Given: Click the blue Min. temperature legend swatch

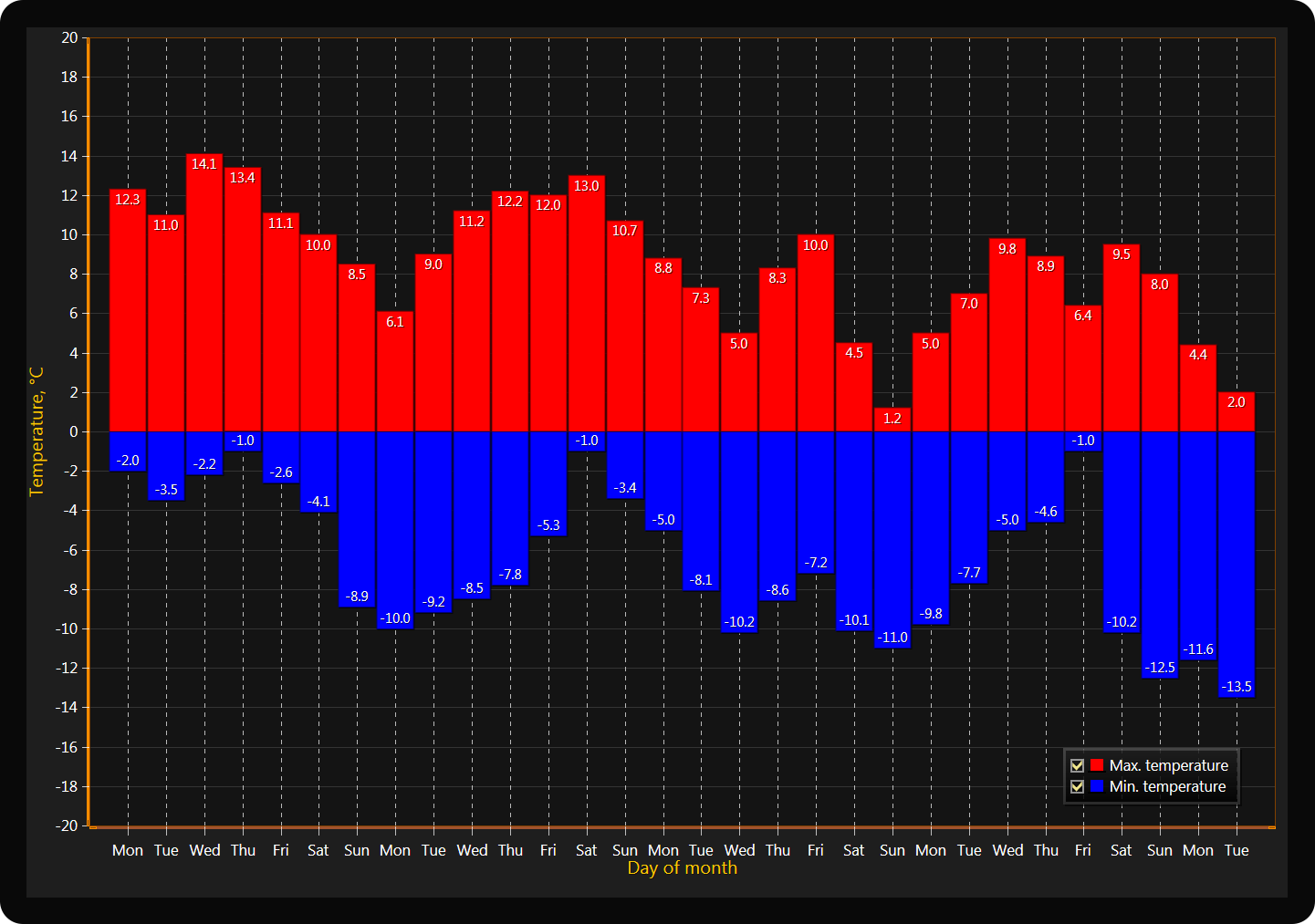Looking at the screenshot, I should point(1097,786).
